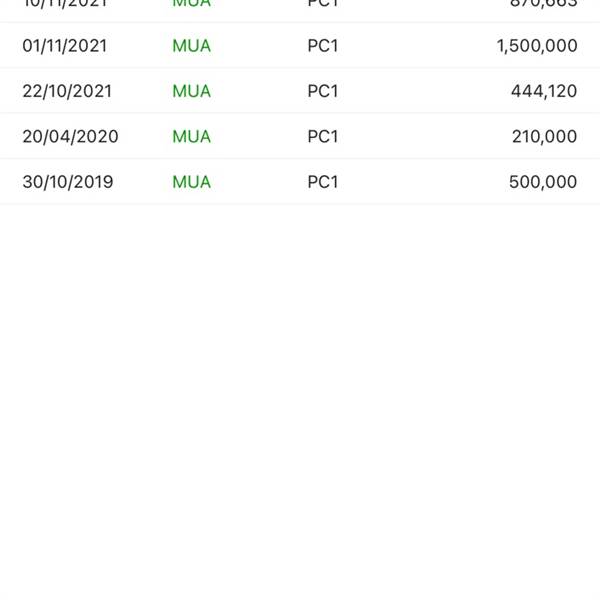Tap the partially visible date in the top row
Screen dimensions: 600x600
click(x=65, y=4)
